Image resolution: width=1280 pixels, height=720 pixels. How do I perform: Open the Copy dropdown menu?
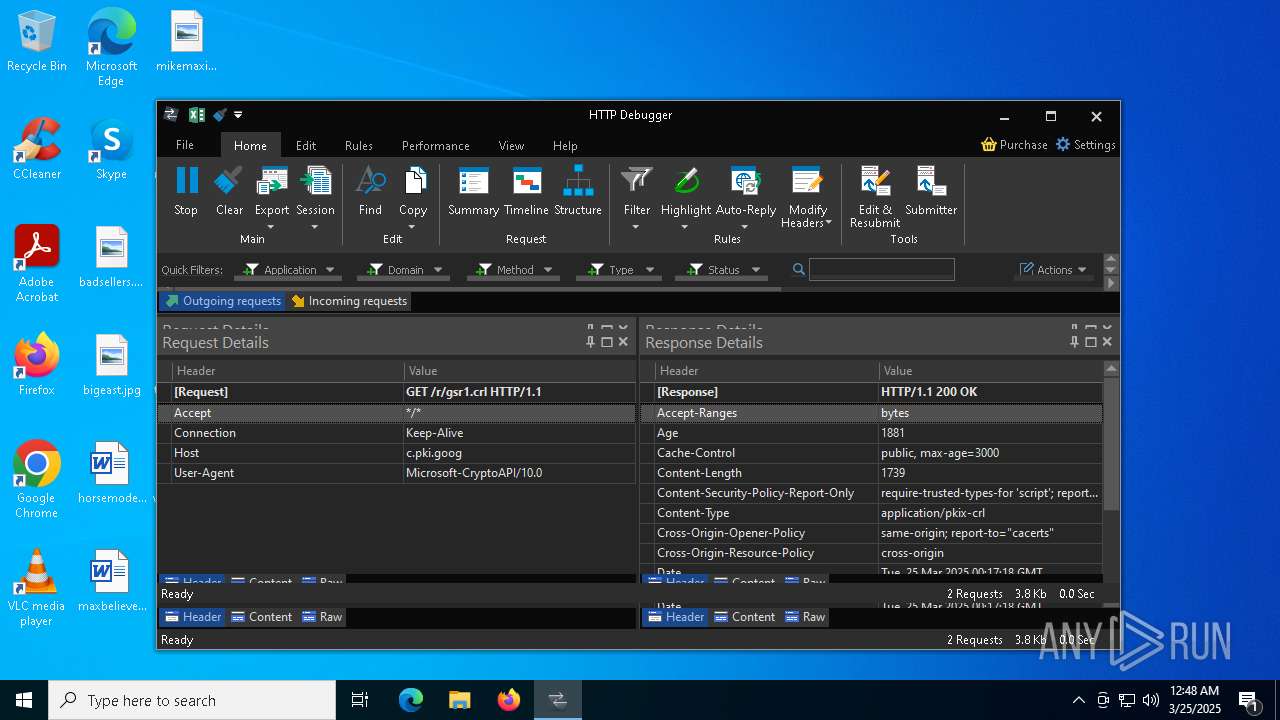[412, 227]
